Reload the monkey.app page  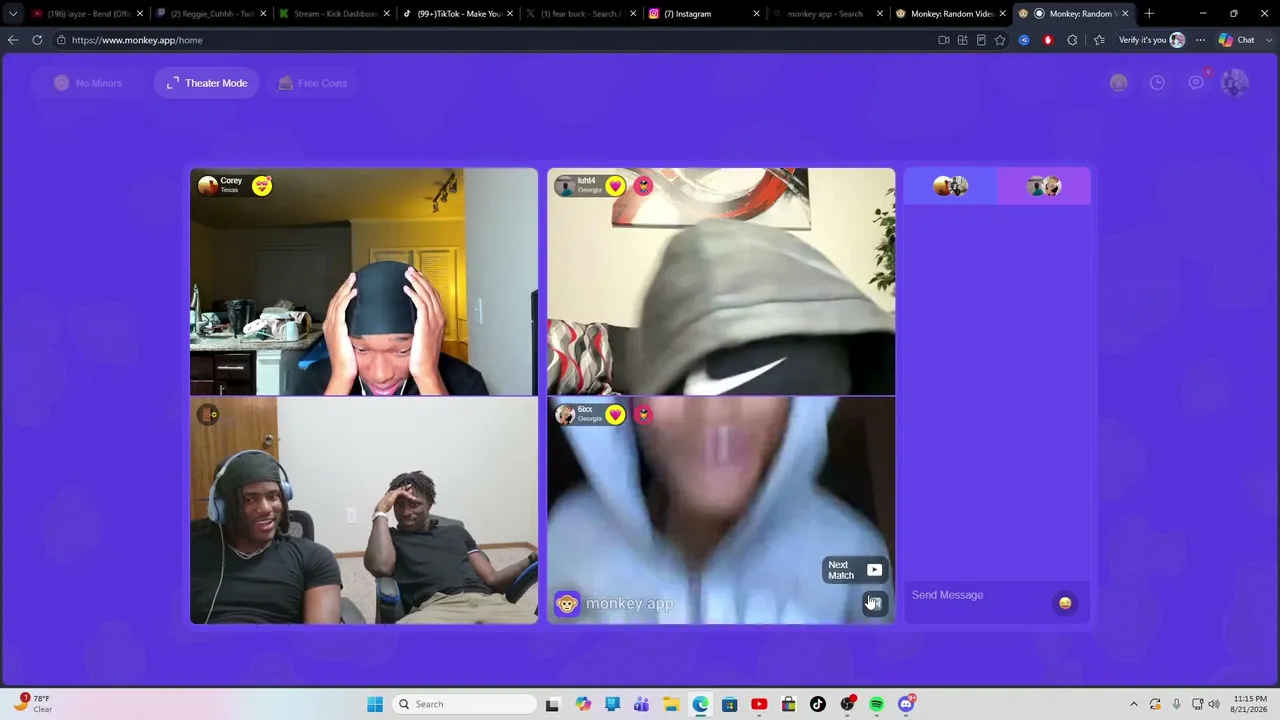point(37,40)
